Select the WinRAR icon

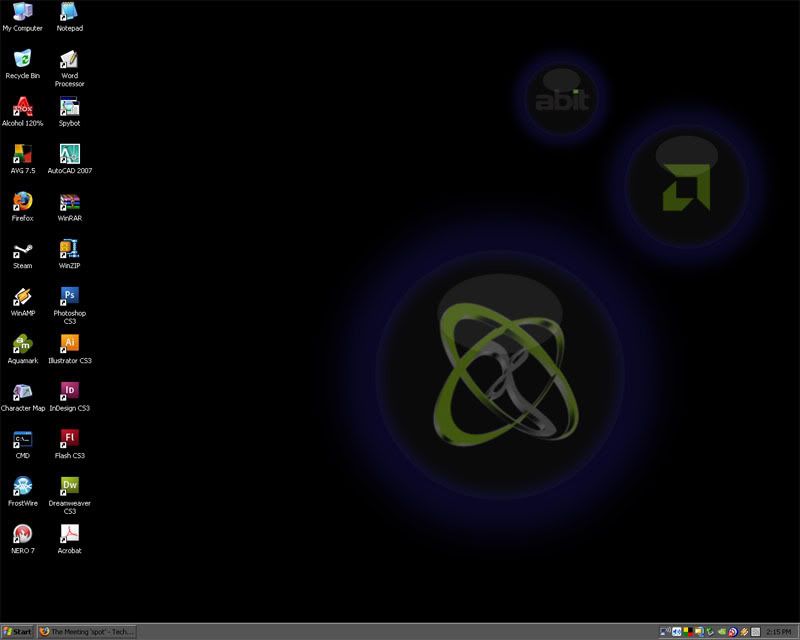(x=69, y=207)
